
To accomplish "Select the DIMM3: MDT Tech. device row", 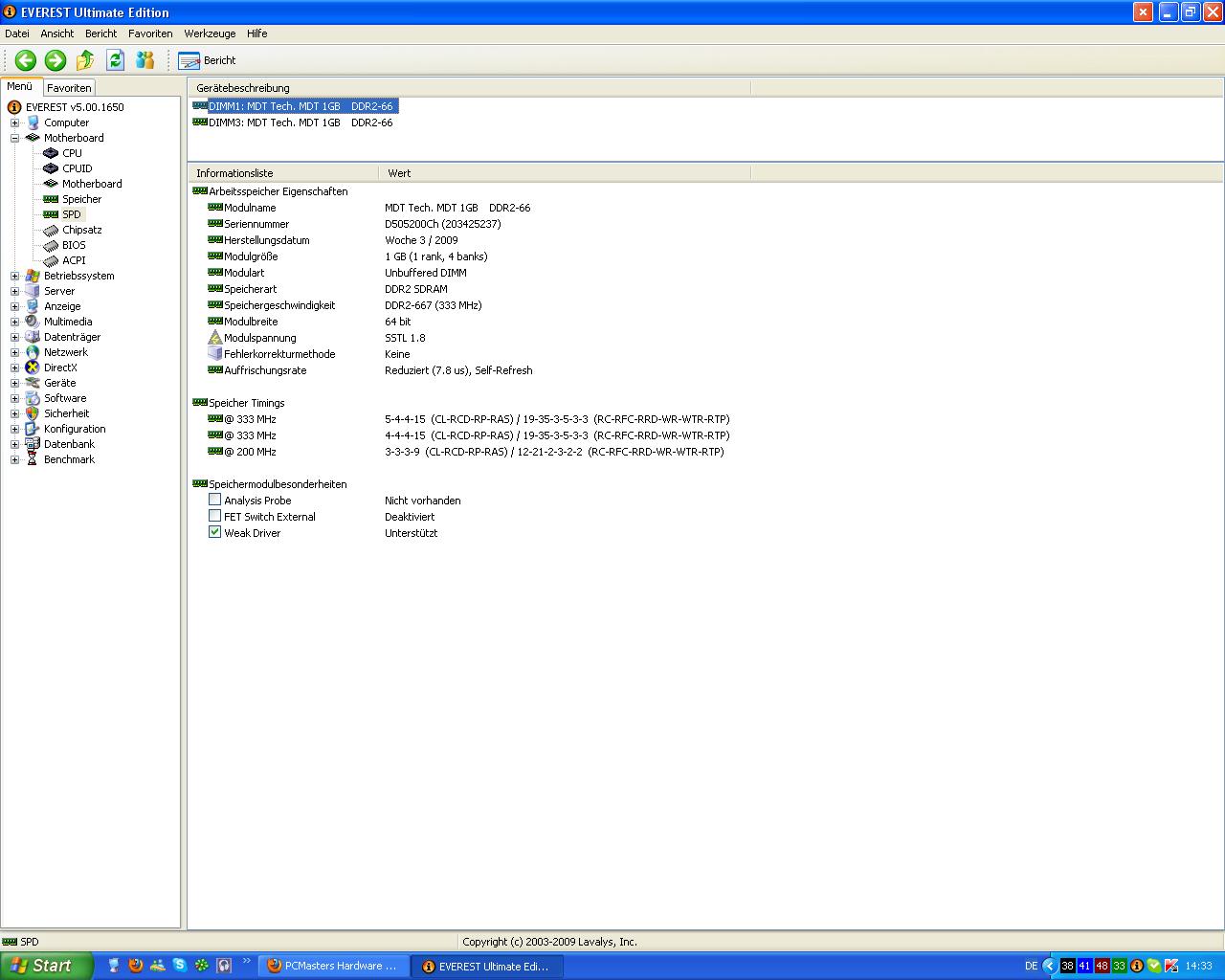I will point(293,122).
